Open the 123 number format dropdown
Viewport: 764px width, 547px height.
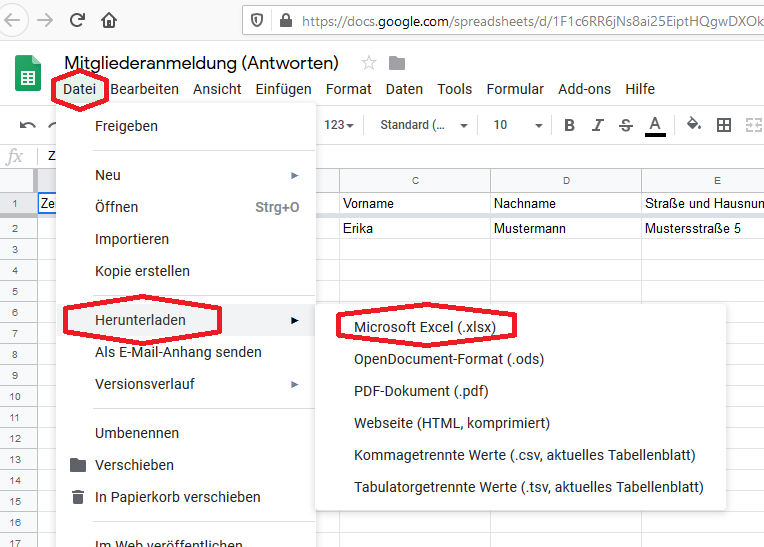pyautogui.click(x=340, y=125)
